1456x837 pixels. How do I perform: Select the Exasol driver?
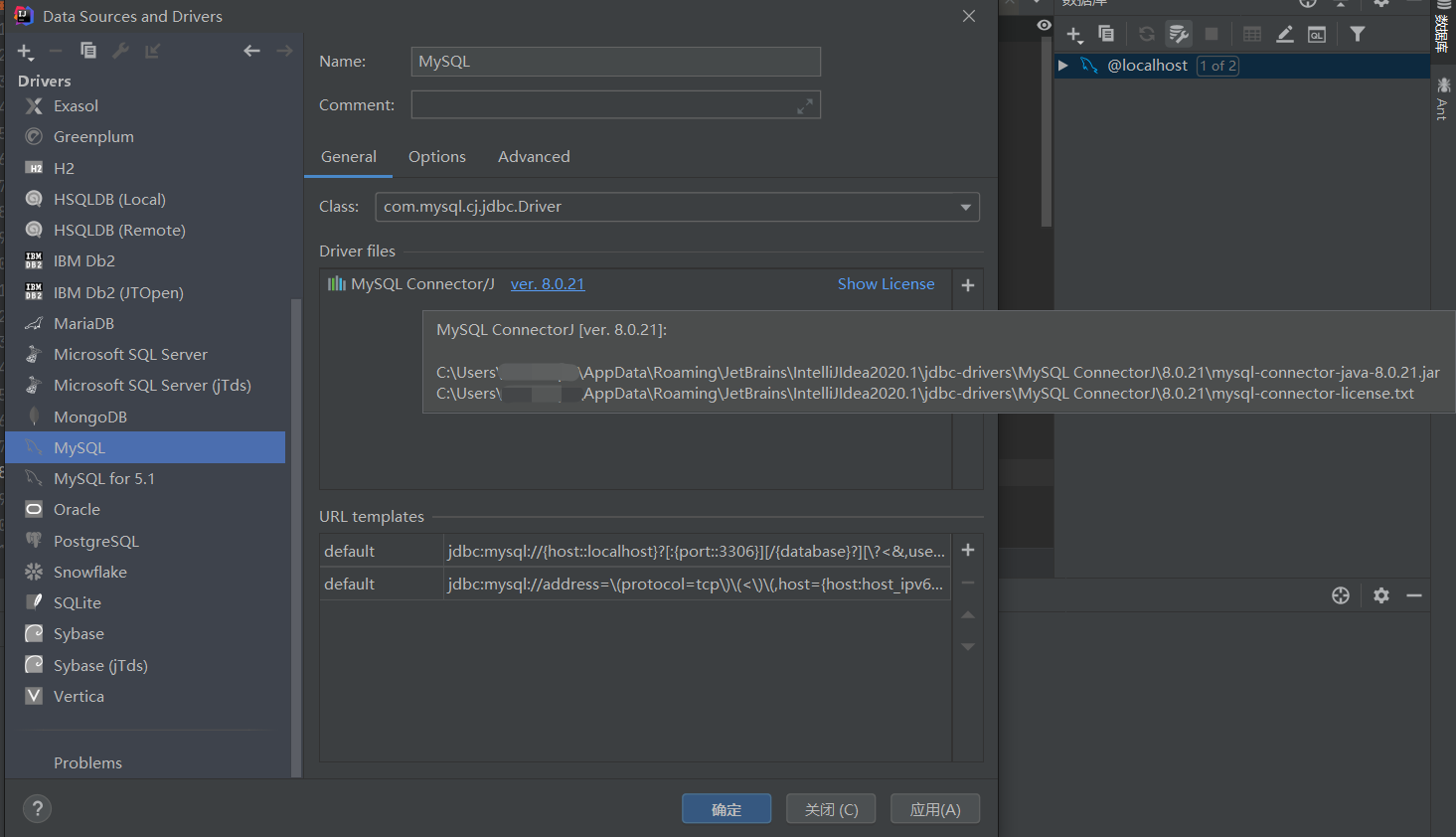145,106
